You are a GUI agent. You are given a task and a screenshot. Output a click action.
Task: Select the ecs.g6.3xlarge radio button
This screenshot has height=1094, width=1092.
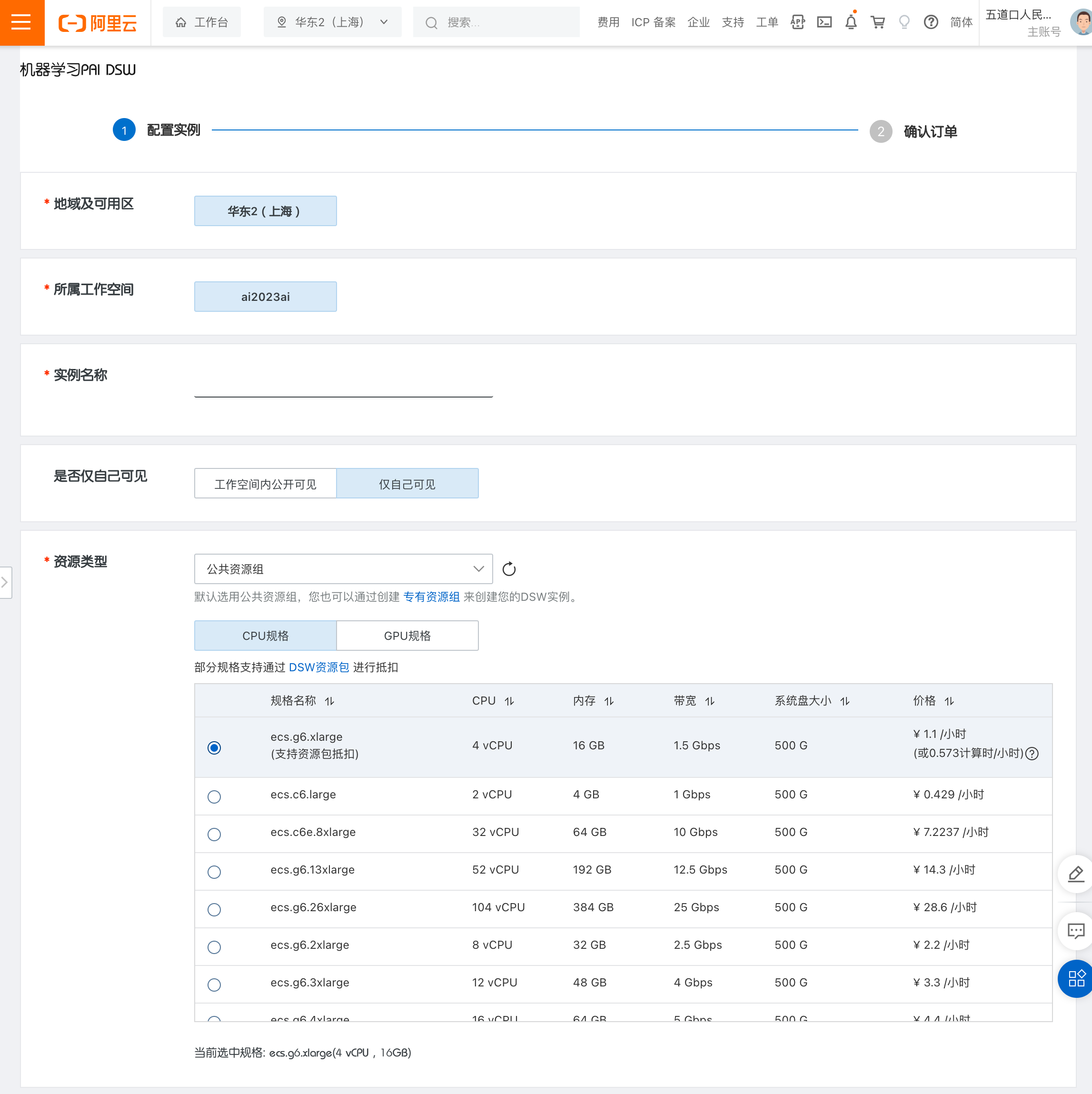pos(214,985)
